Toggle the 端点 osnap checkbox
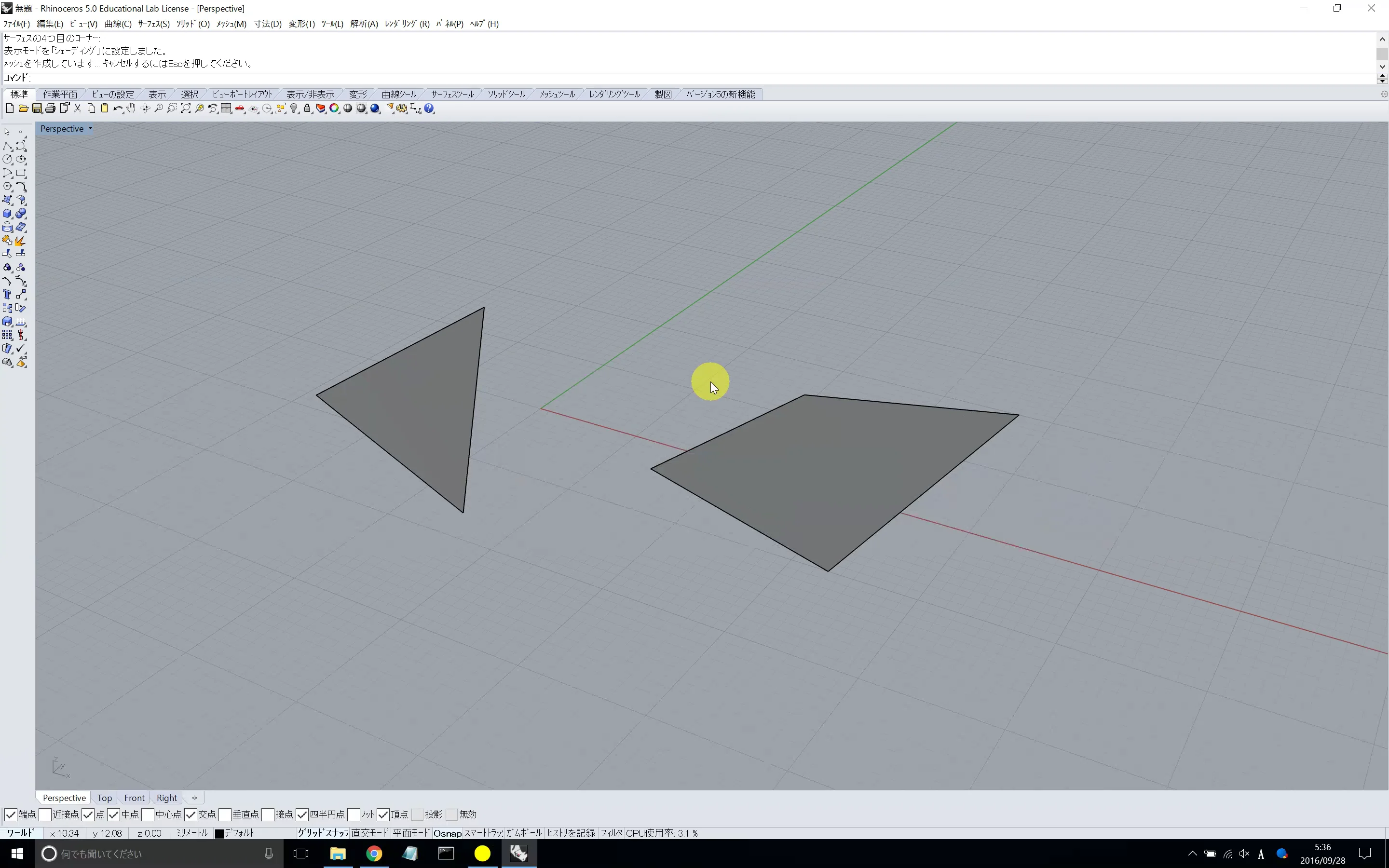 point(10,814)
